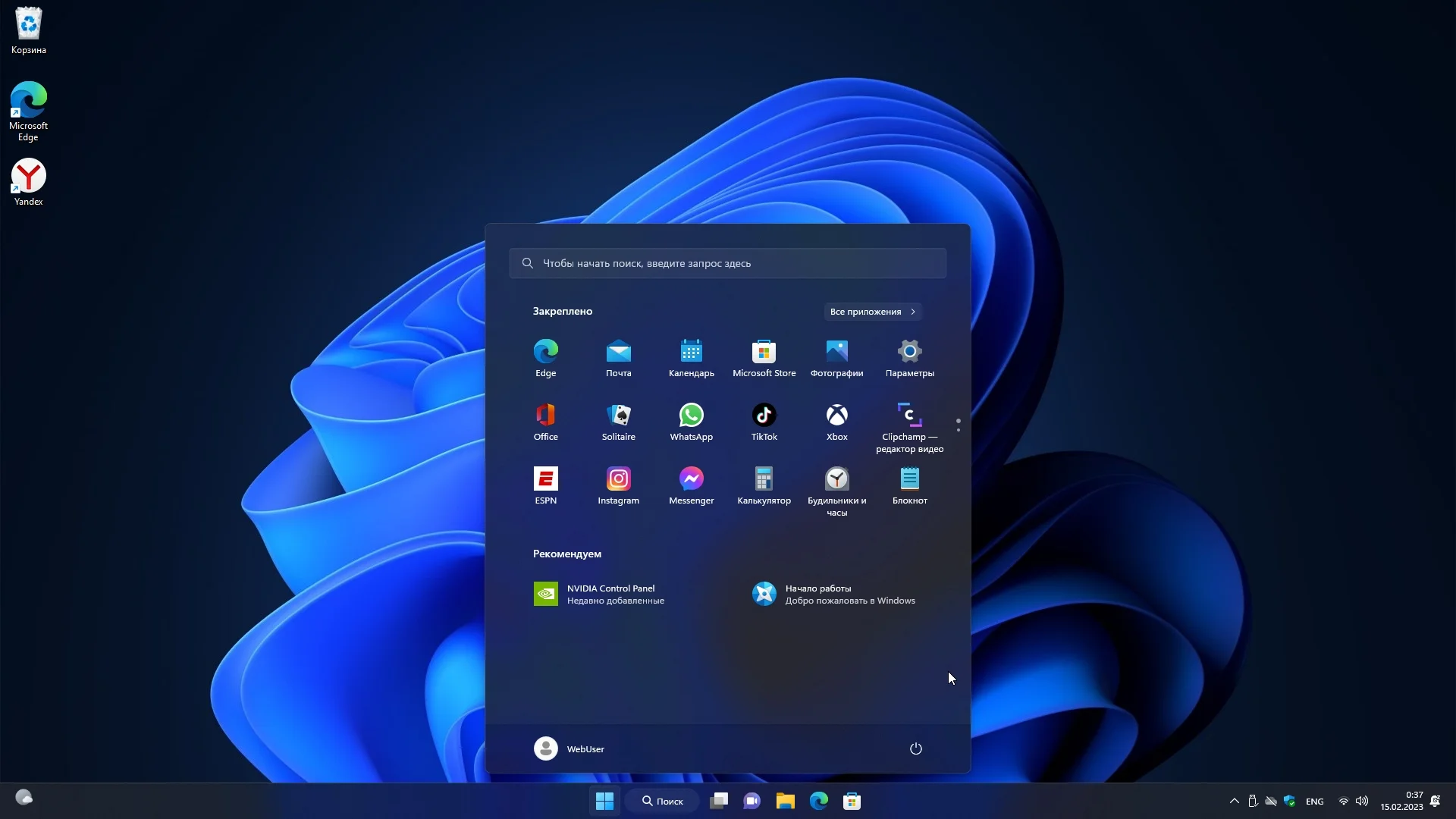This screenshot has width=1456, height=819.
Task: Open Microsoft Store pinned app
Action: tap(764, 358)
